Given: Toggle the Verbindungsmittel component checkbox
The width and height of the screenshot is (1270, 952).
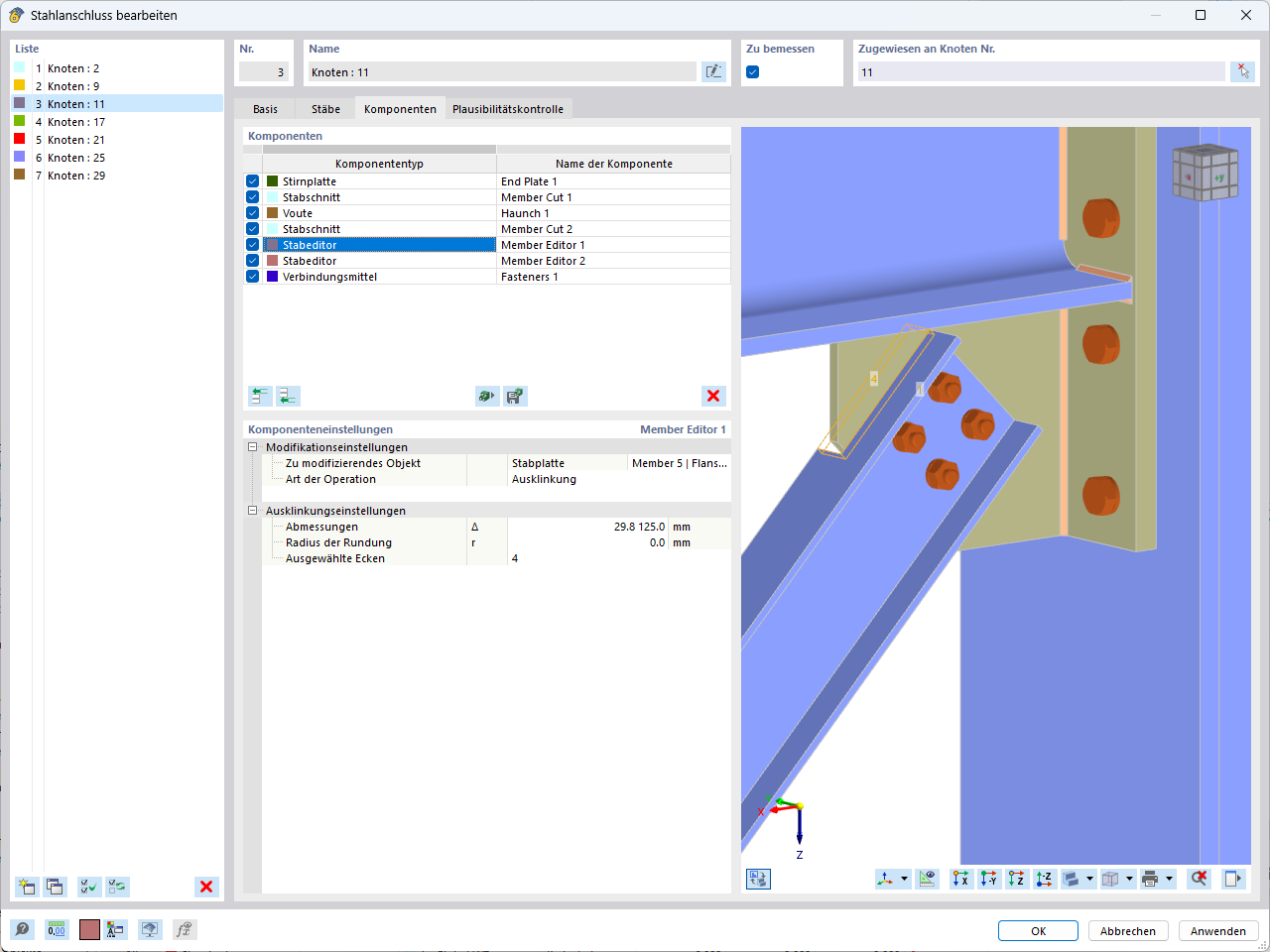Looking at the screenshot, I should click(x=253, y=277).
